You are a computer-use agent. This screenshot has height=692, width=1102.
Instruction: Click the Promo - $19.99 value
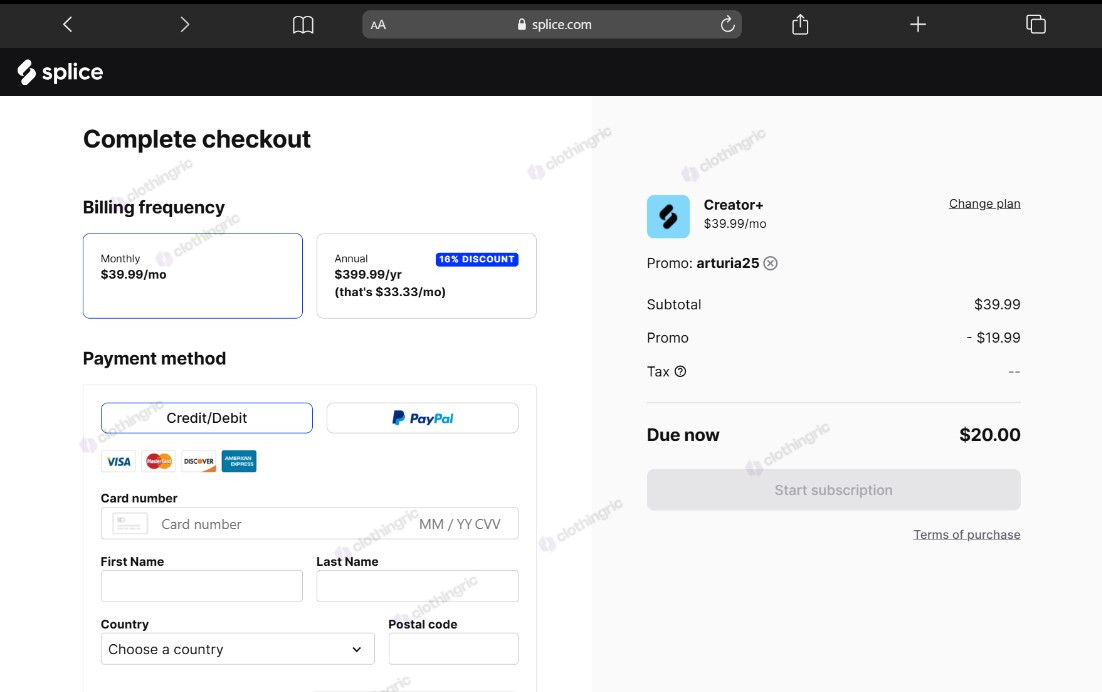(993, 338)
